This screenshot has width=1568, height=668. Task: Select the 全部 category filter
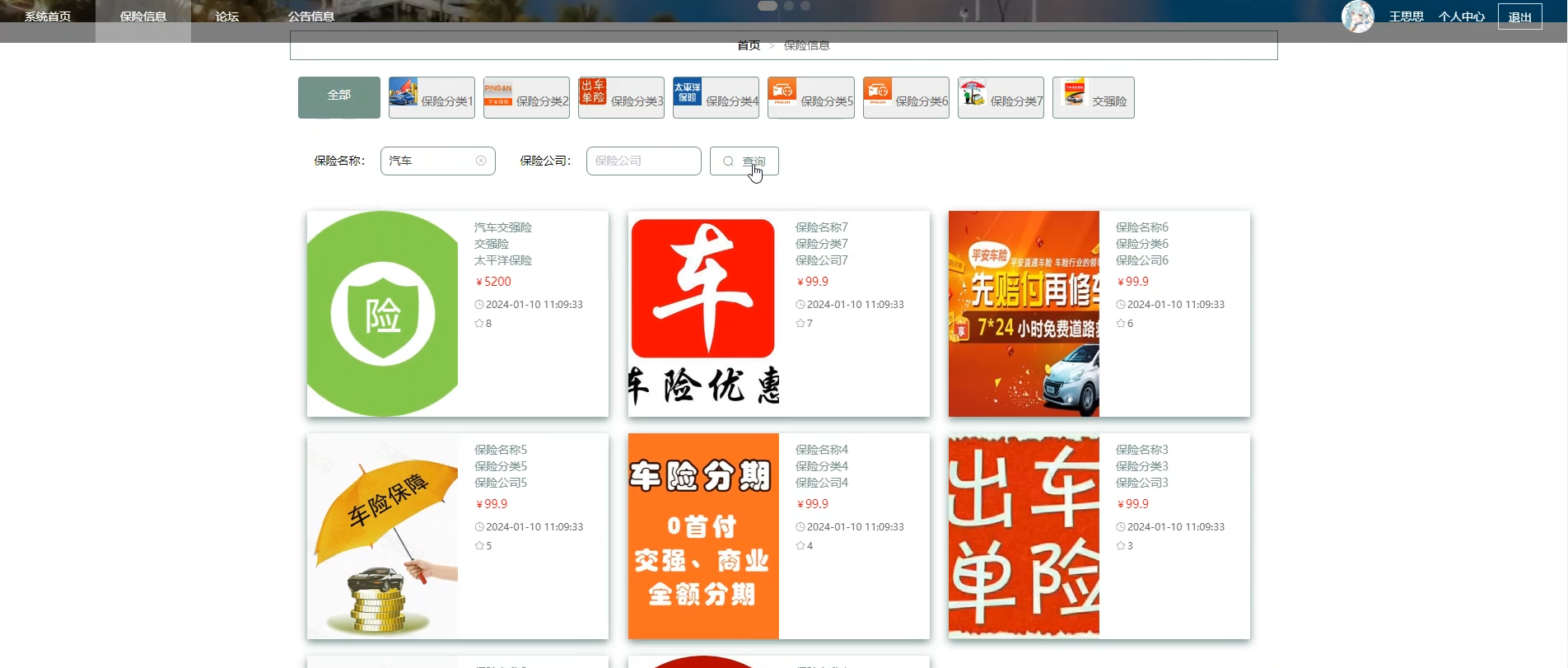pyautogui.click(x=339, y=97)
